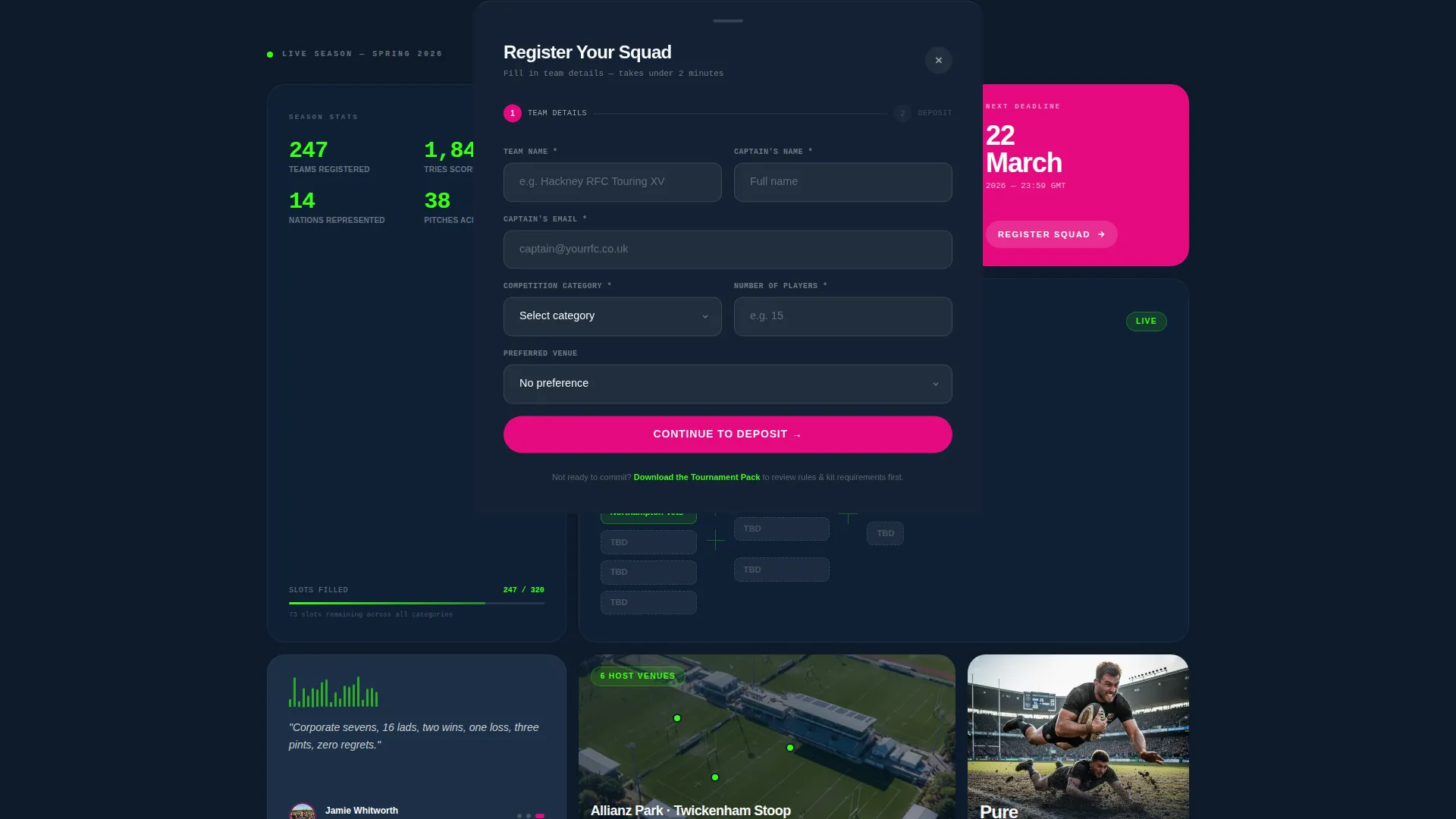Open the Preferred Venue dropdown

pyautogui.click(x=727, y=384)
